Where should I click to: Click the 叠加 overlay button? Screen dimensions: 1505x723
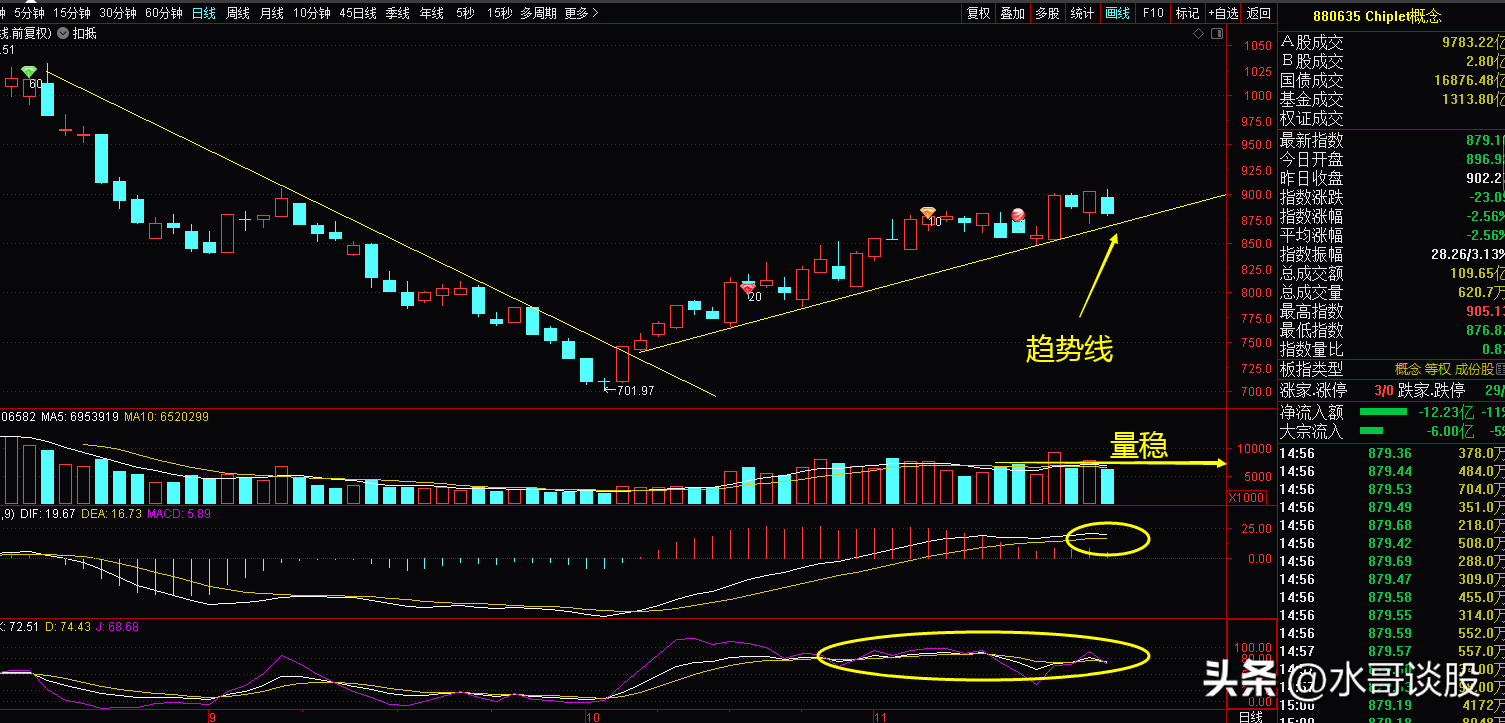coord(1013,13)
